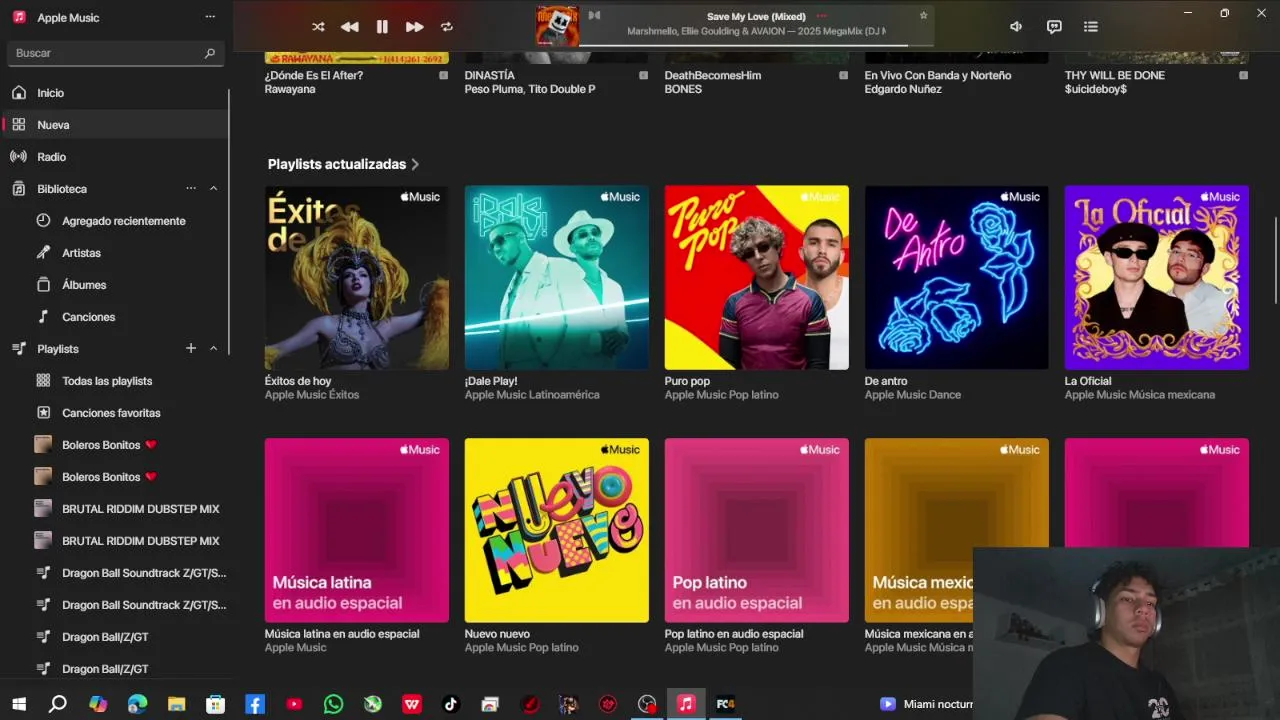Open WhatsApp from the taskbar
1280x720 pixels.
coord(333,704)
